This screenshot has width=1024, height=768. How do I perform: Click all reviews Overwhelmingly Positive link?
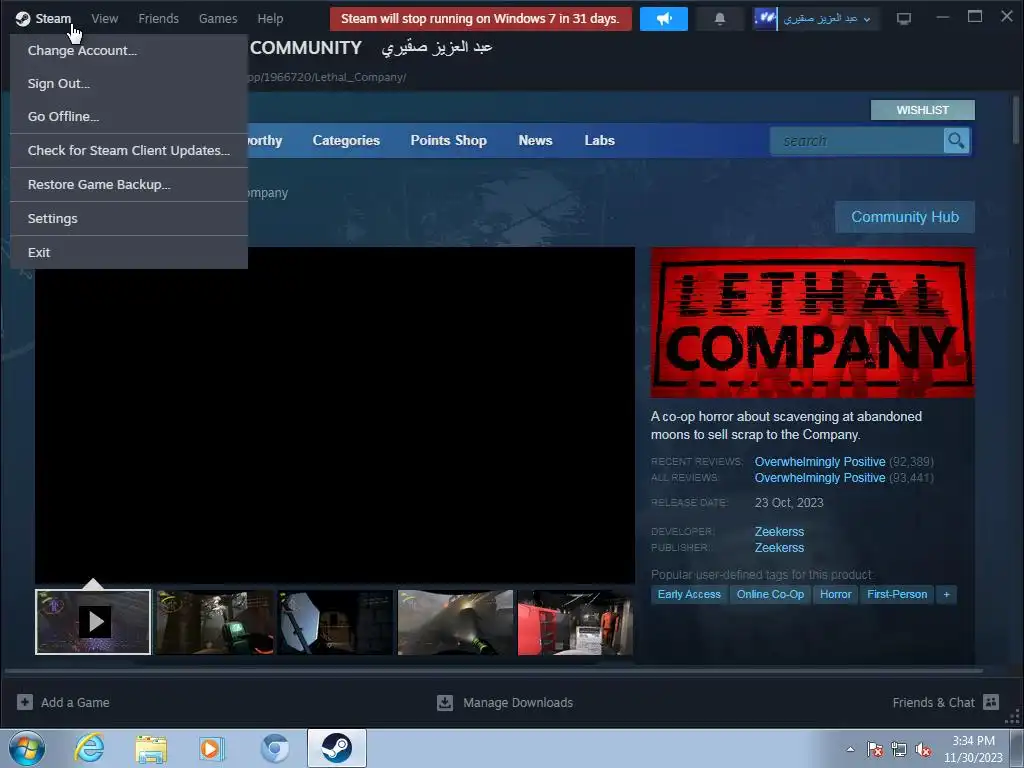[x=820, y=478]
